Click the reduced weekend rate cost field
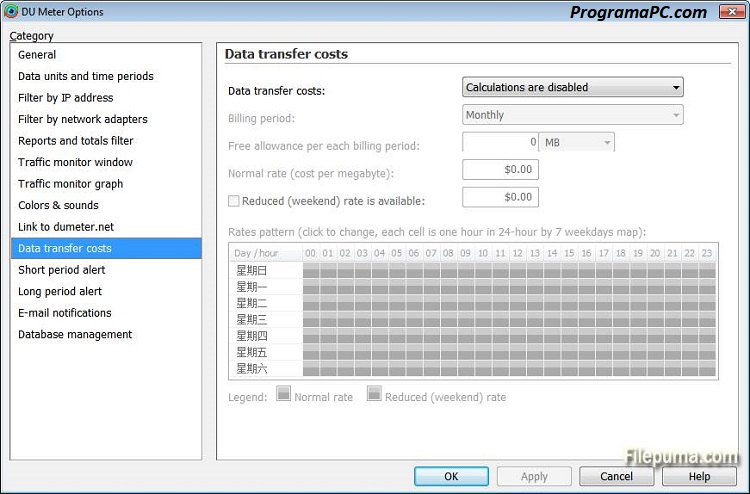 pos(500,197)
